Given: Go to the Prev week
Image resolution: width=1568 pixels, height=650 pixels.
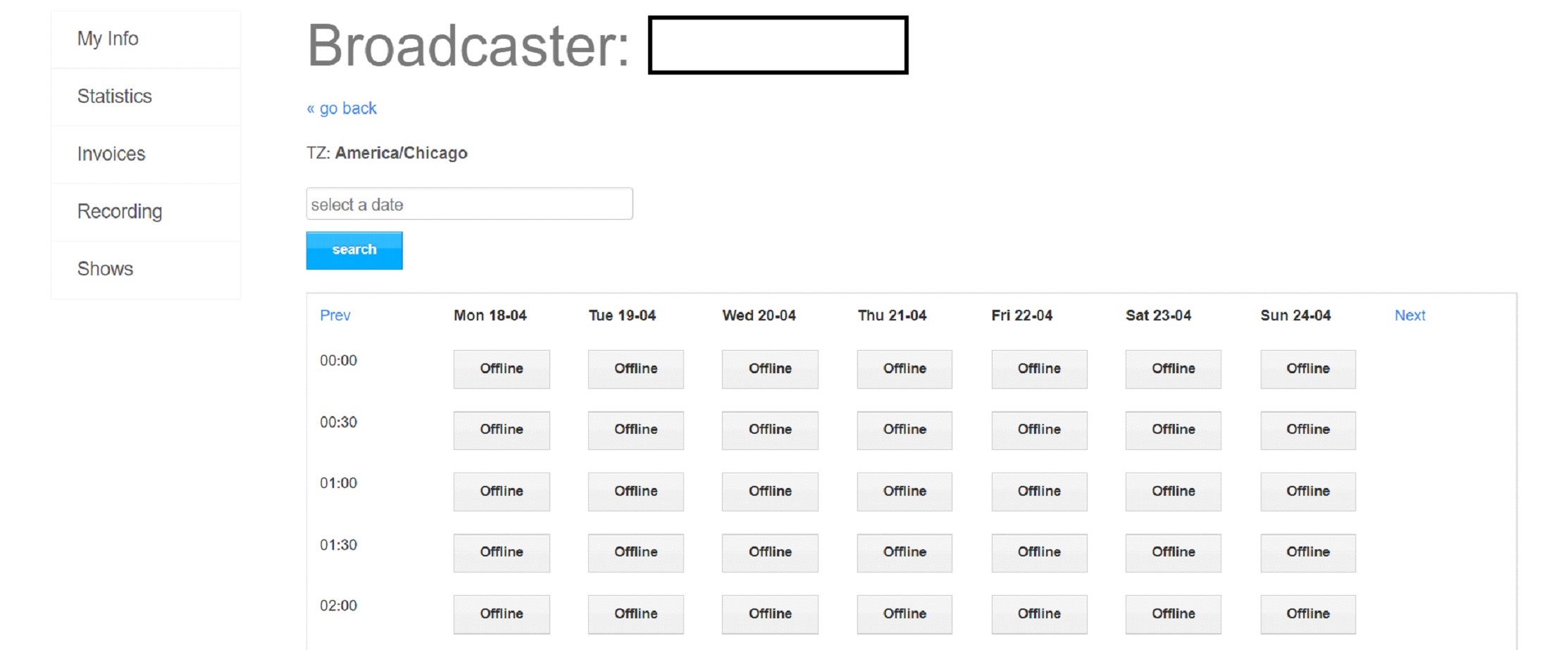Looking at the screenshot, I should [x=335, y=315].
